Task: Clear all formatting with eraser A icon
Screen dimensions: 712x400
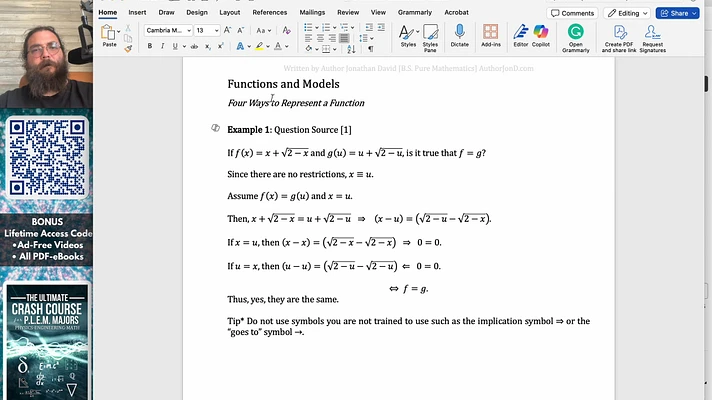Action: (286, 30)
